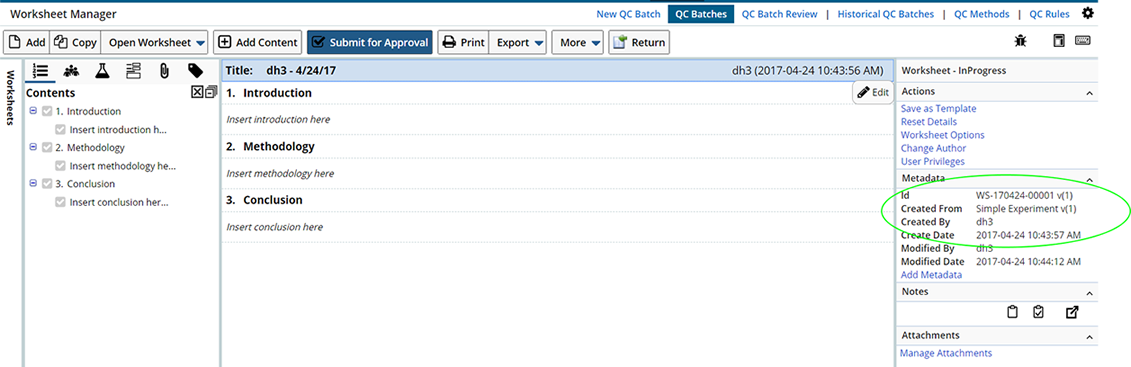
Task: Open the Export dropdown
Action: pos(518,43)
